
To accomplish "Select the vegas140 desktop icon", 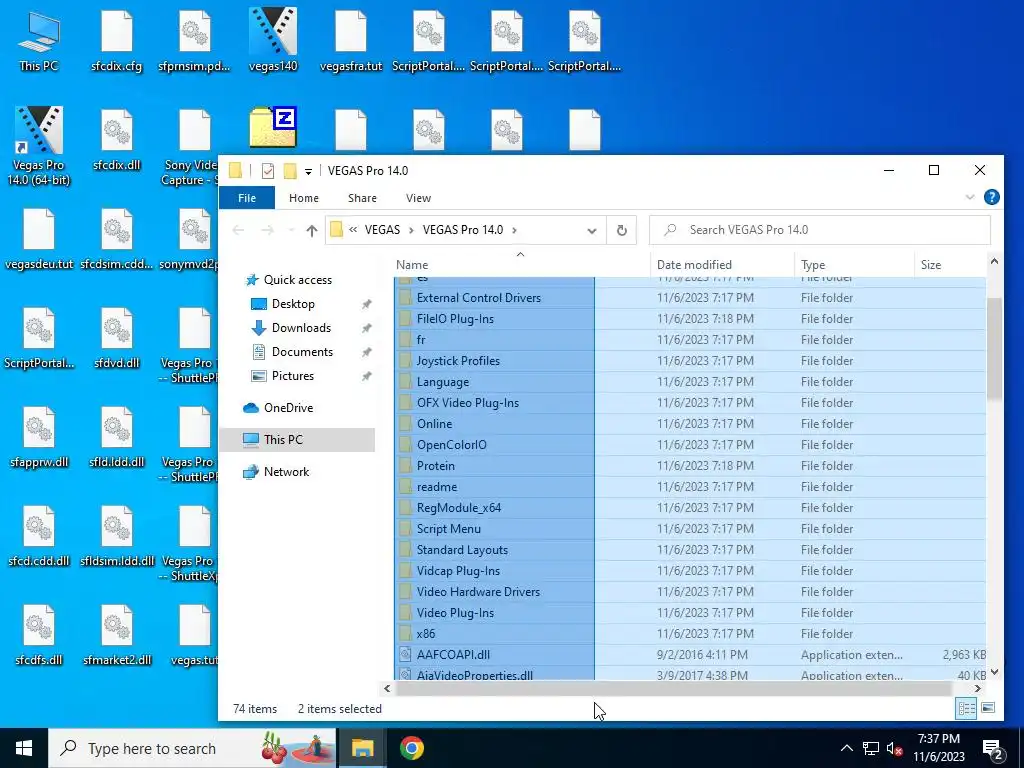I will [273, 41].
